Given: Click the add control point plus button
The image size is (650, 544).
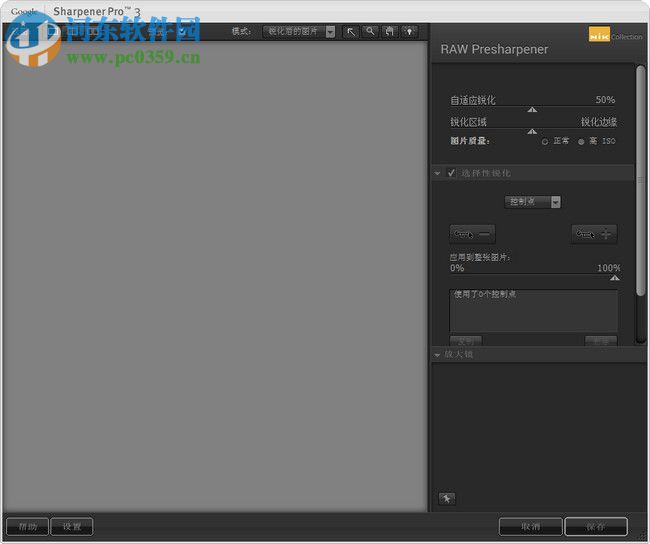Looking at the screenshot, I should (x=594, y=234).
